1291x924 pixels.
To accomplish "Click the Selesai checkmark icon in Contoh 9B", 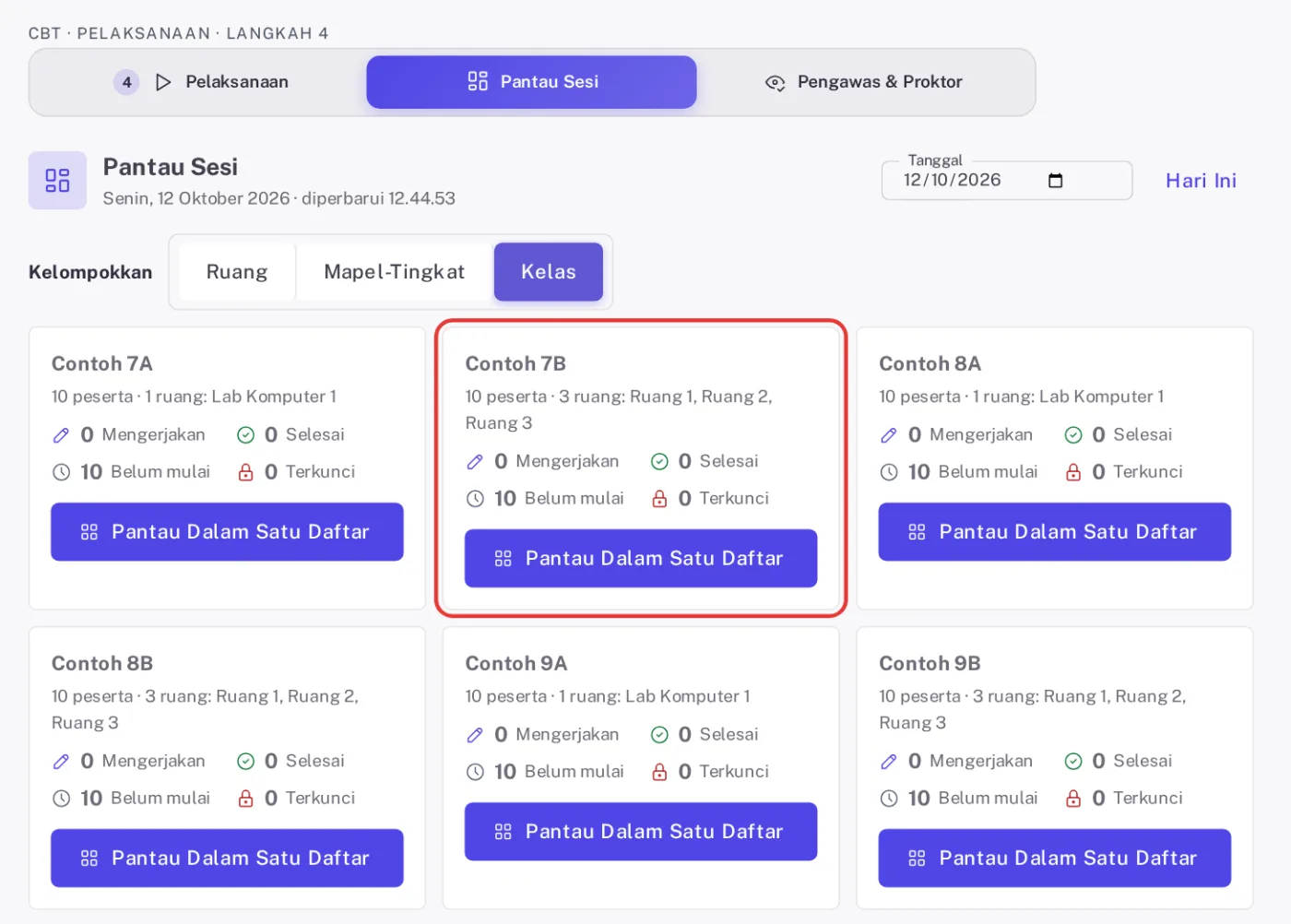I will point(1073,762).
